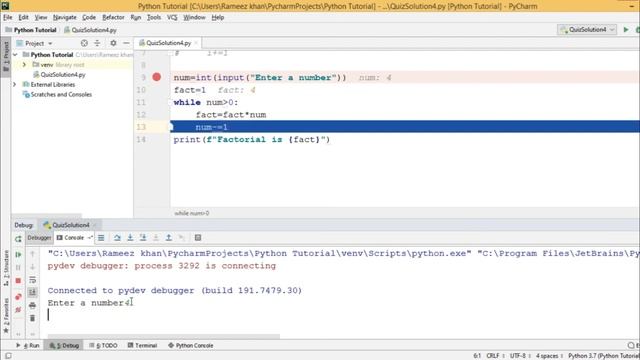Switch to the Console tab
This screenshot has width=640, height=360.
74,238
